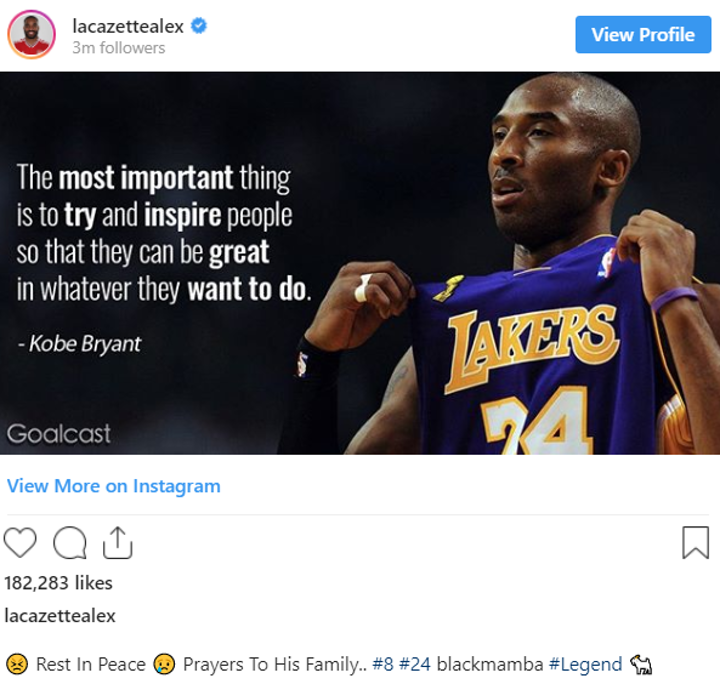
Task: Click the crying face emoji in caption
Action: [x=164, y=664]
